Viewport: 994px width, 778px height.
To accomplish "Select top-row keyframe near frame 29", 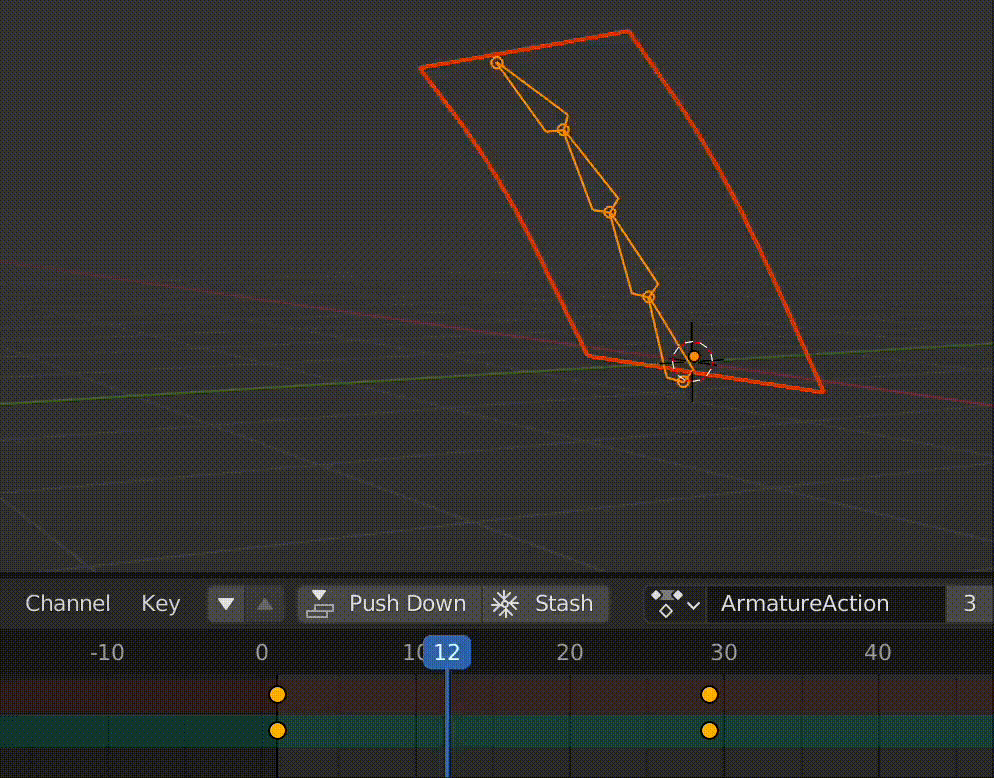I will (x=709, y=695).
